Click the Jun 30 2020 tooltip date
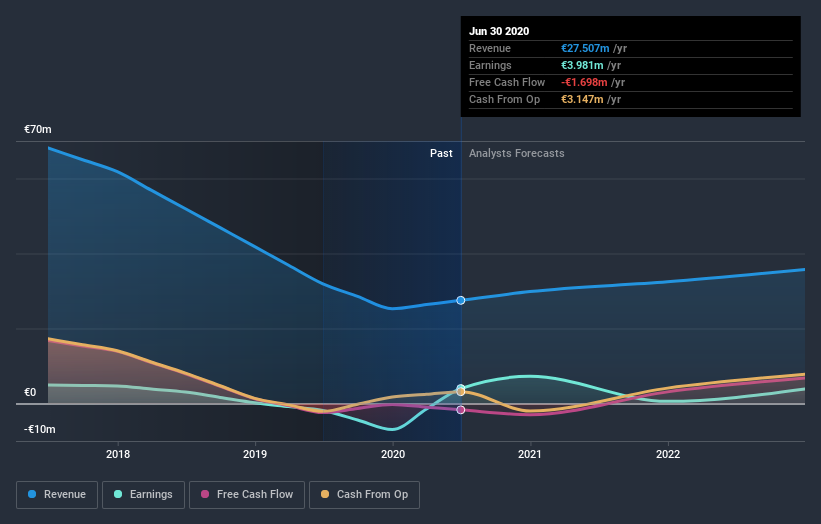 pyautogui.click(x=499, y=31)
